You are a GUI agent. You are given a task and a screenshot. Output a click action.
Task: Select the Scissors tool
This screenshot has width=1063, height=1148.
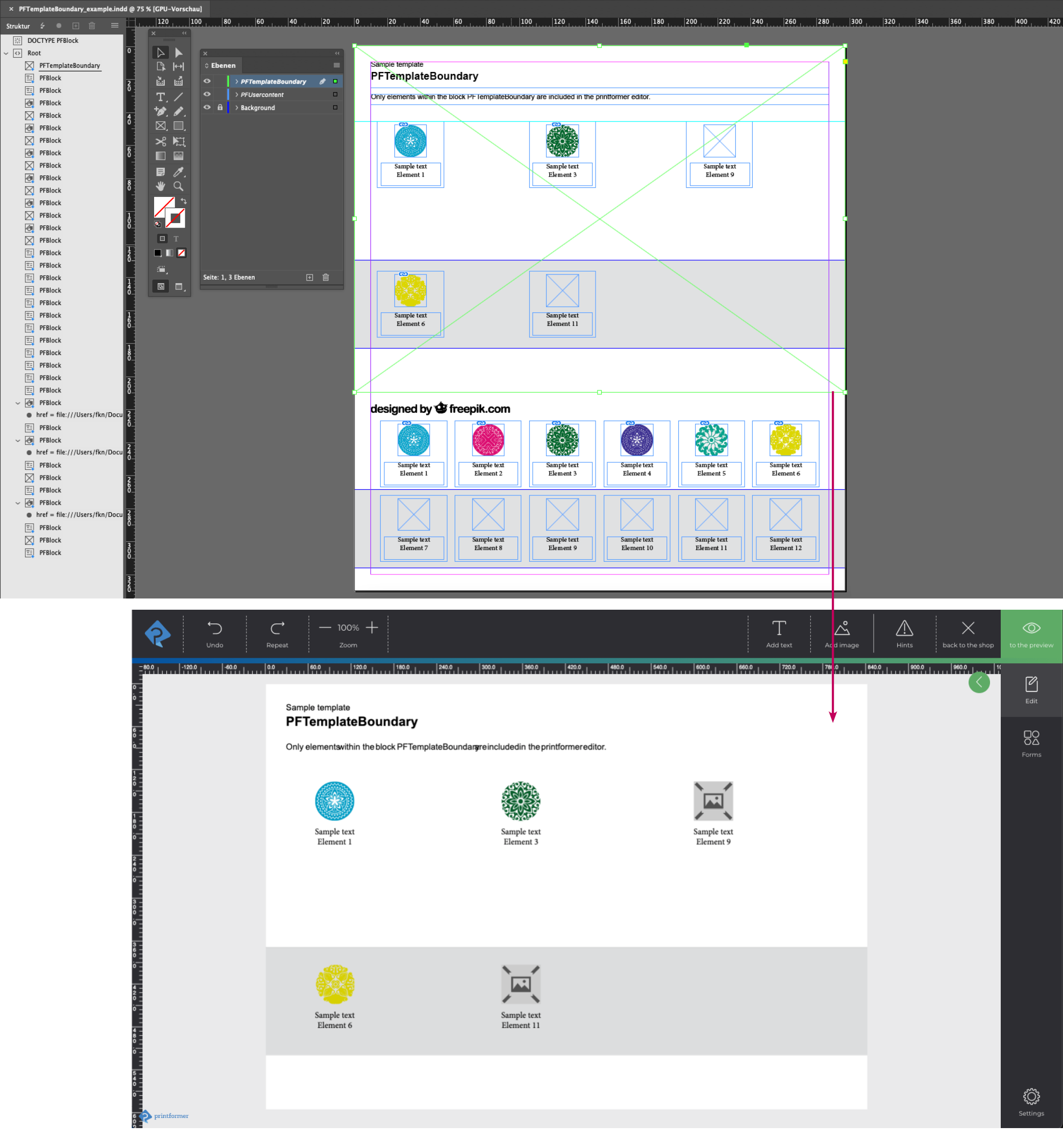pos(160,141)
